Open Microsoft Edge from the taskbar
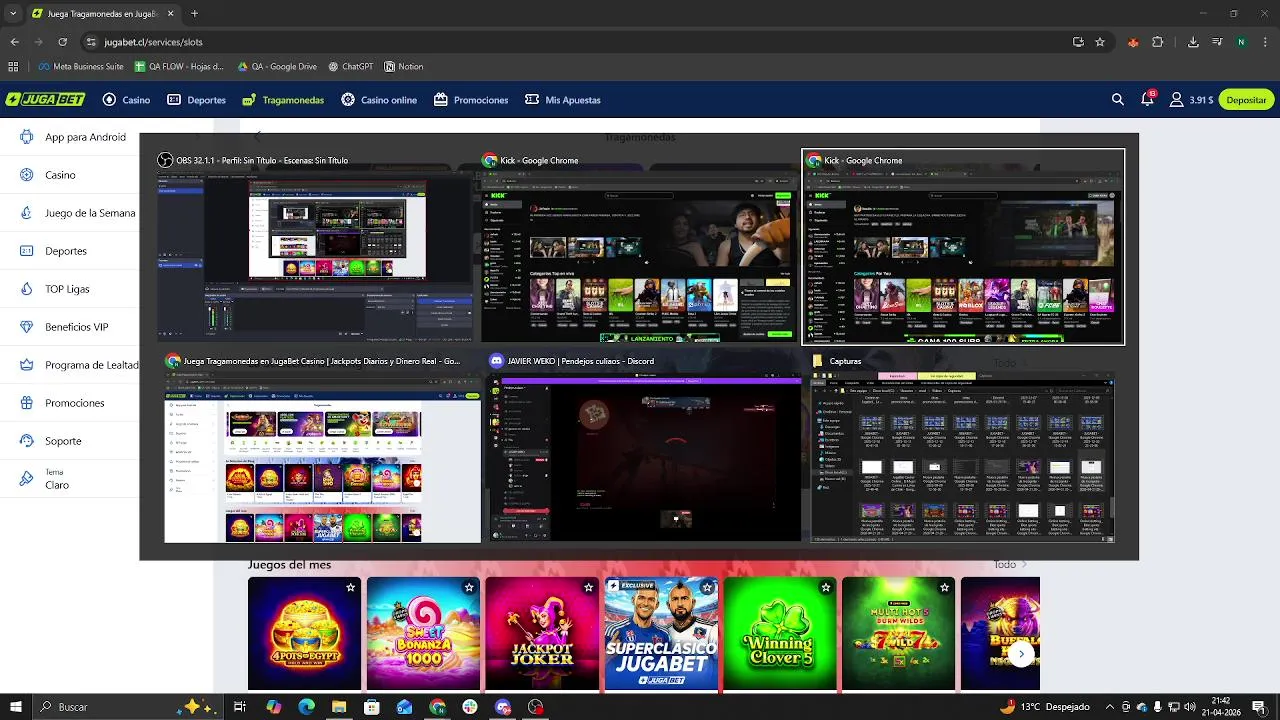This screenshot has width=1280, height=720. tap(306, 707)
